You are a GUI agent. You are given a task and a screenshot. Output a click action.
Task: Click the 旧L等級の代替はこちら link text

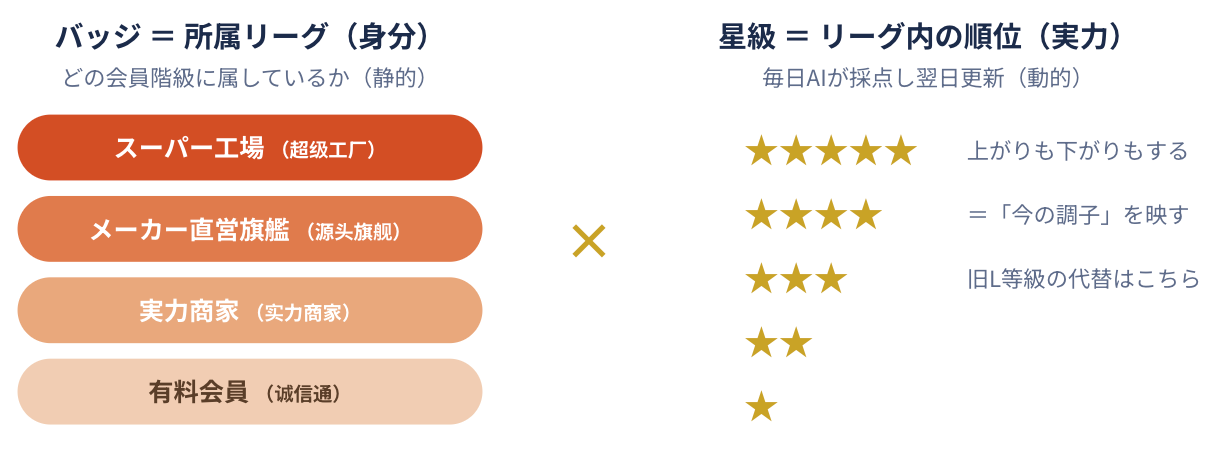click(x=1083, y=279)
